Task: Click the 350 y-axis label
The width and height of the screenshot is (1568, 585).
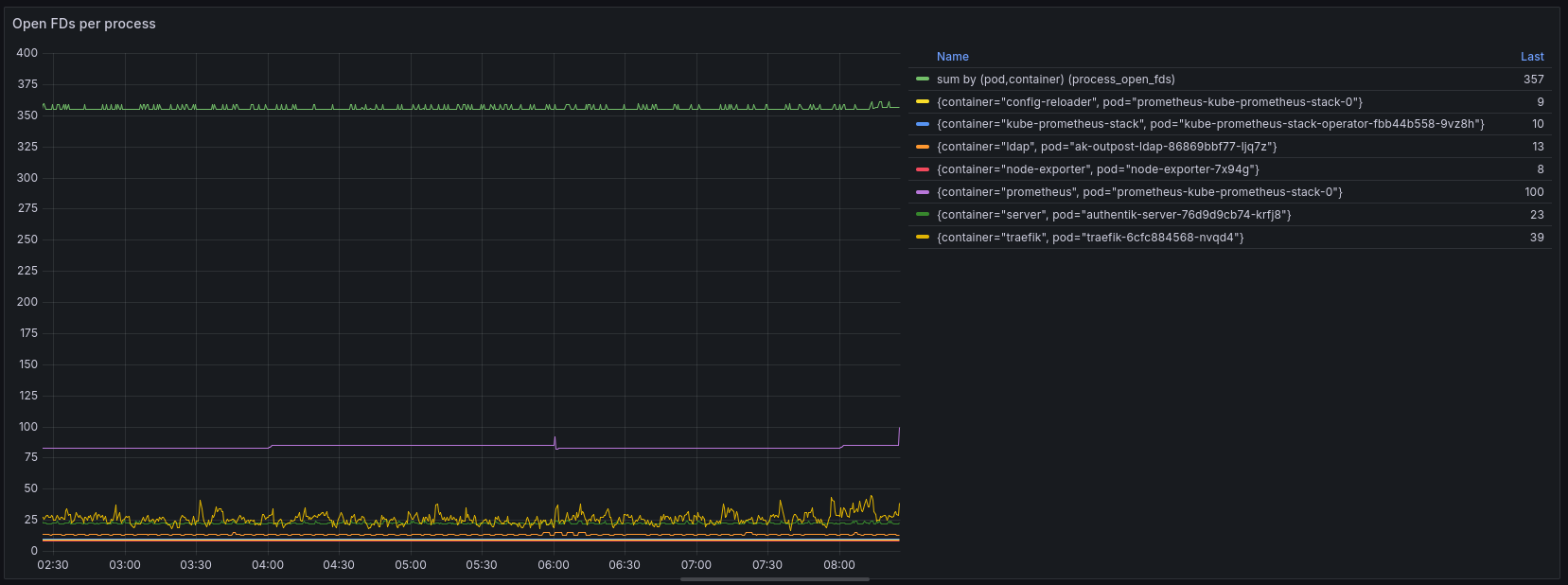Action: (x=27, y=115)
